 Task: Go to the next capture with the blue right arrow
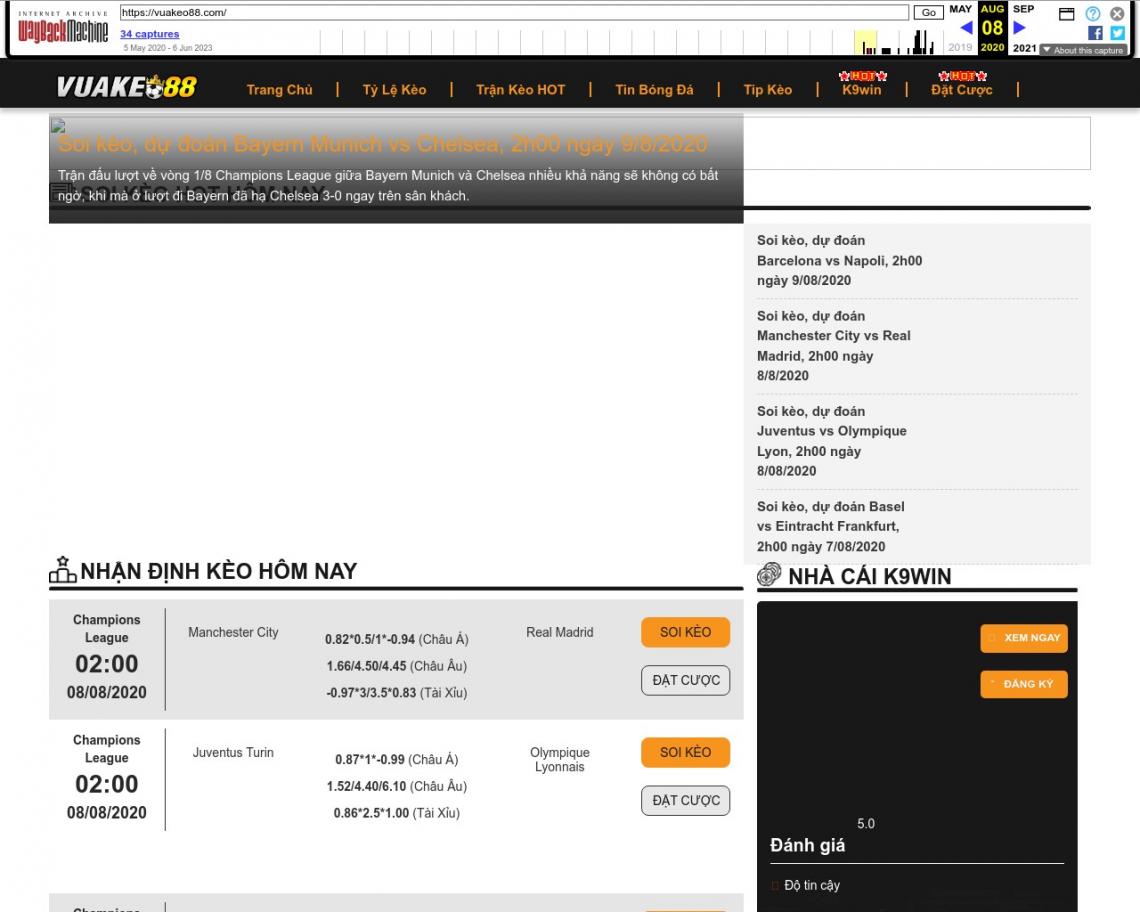pos(1019,28)
